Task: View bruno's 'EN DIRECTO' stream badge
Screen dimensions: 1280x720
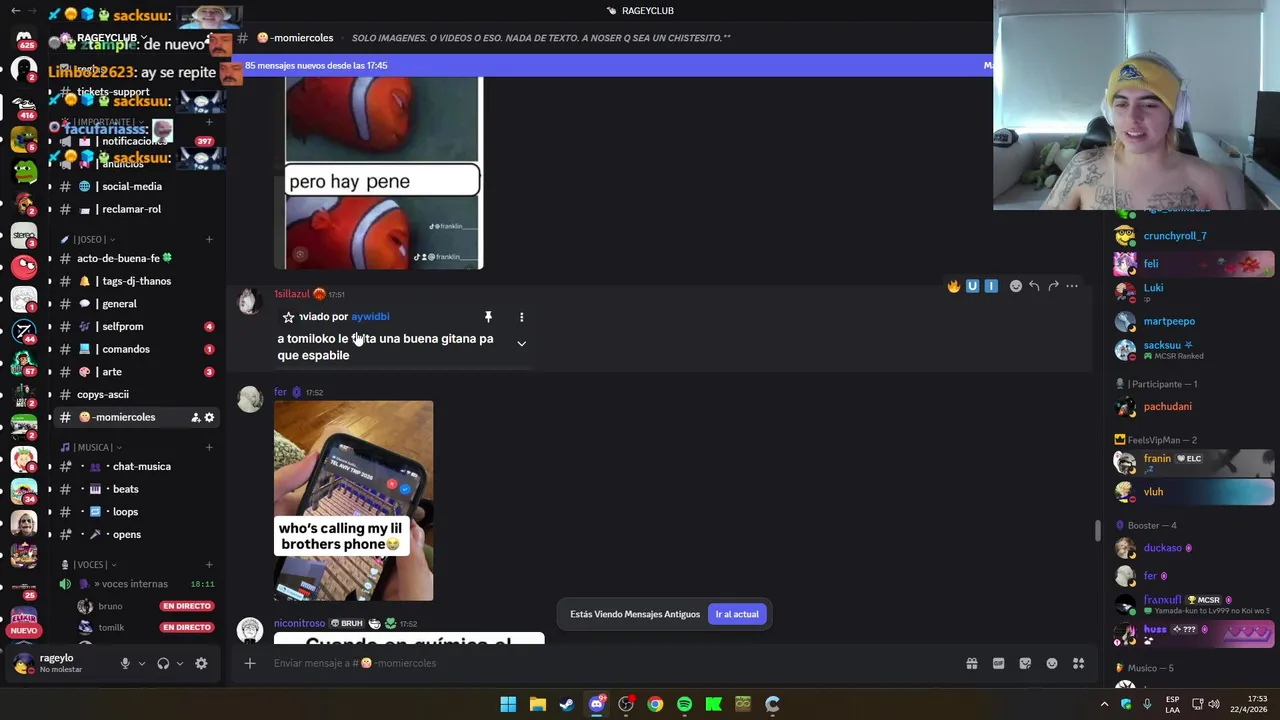Action: point(186,606)
